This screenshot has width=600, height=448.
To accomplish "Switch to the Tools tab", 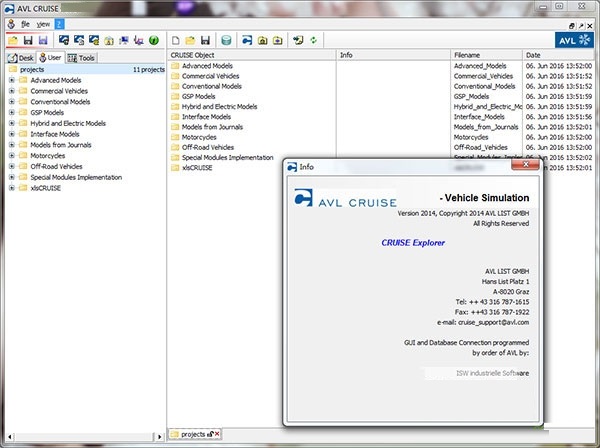I will coord(82,58).
